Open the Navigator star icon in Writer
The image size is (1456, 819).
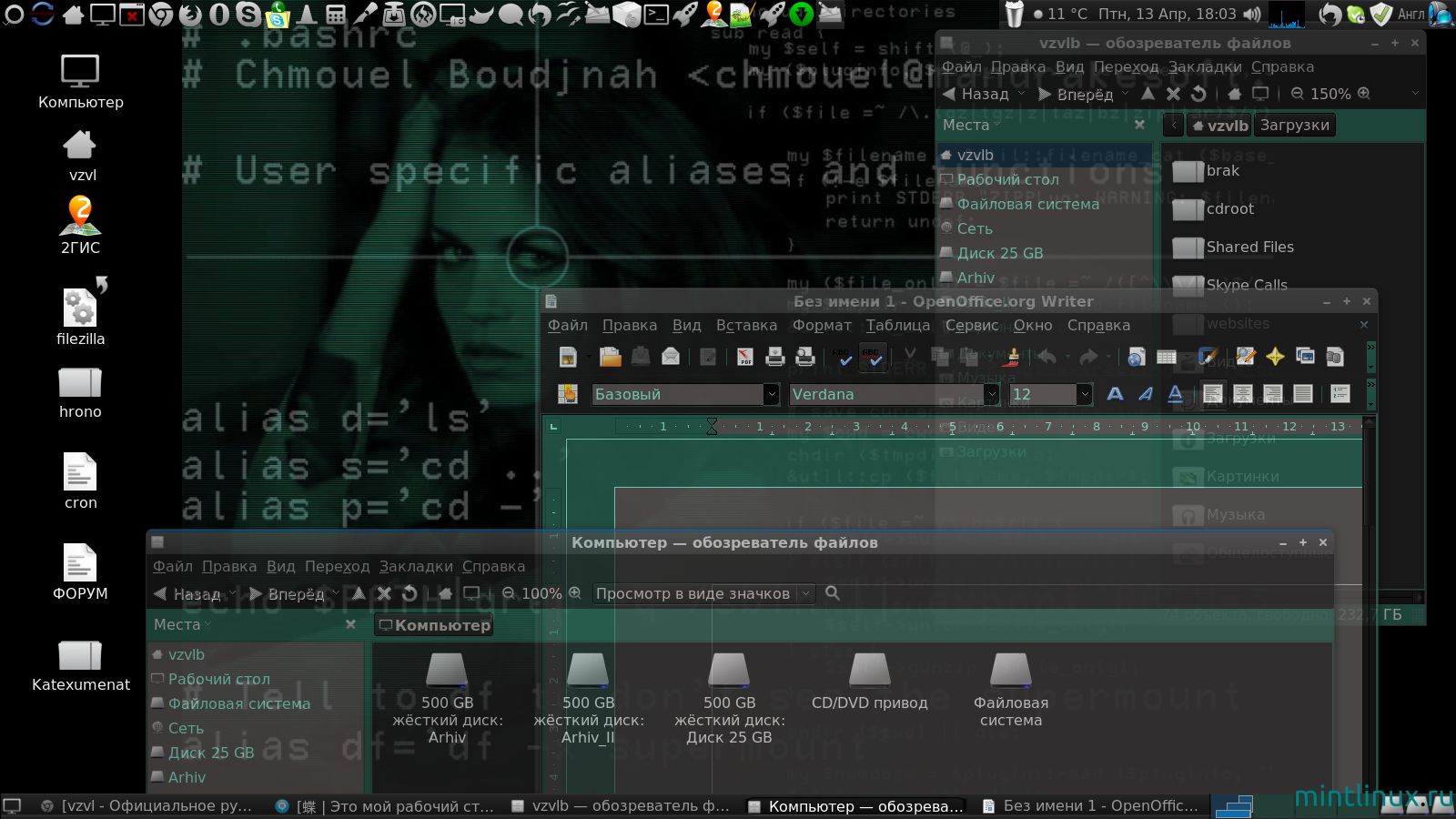[1275, 358]
